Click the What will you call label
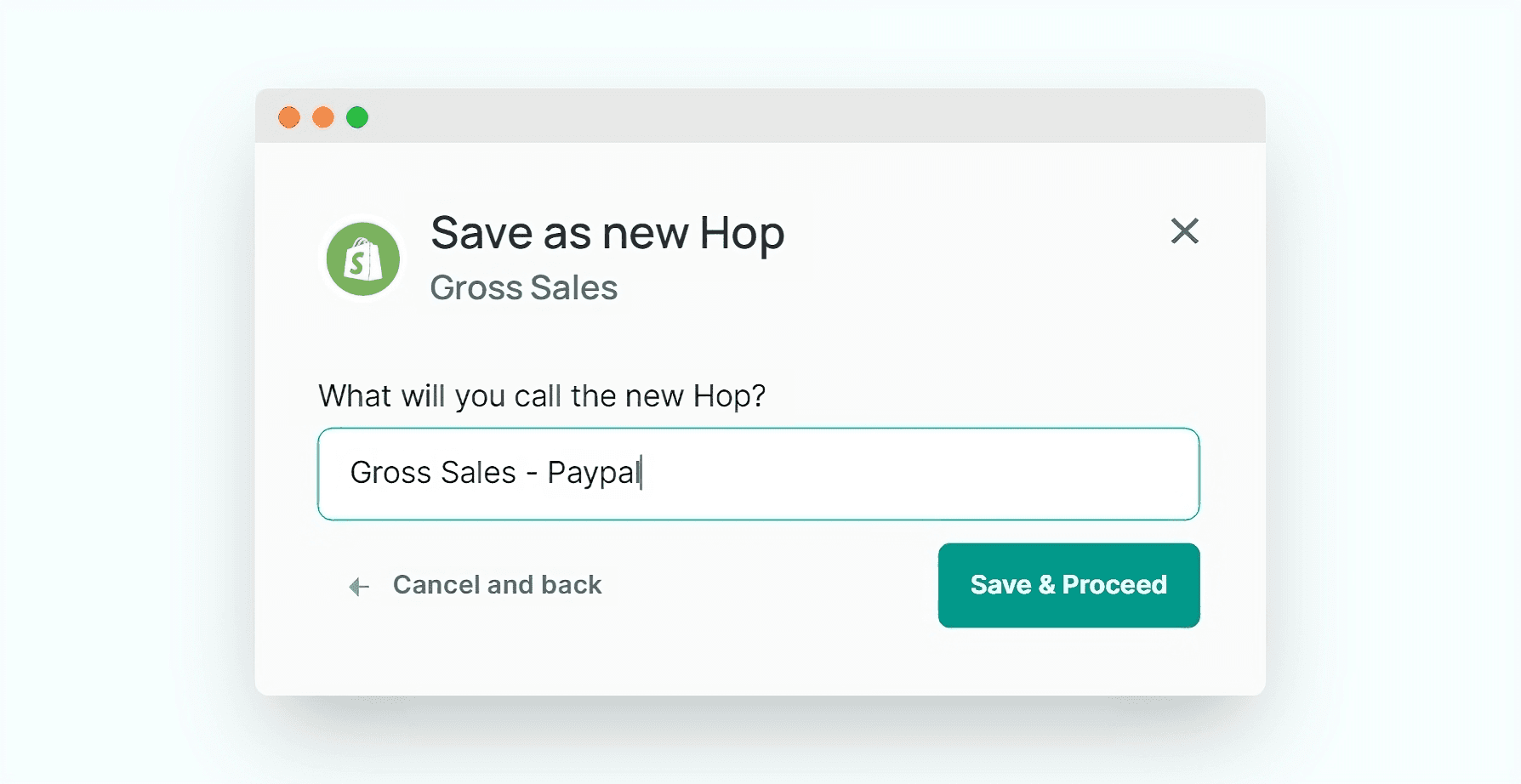The image size is (1521, 784). [541, 396]
